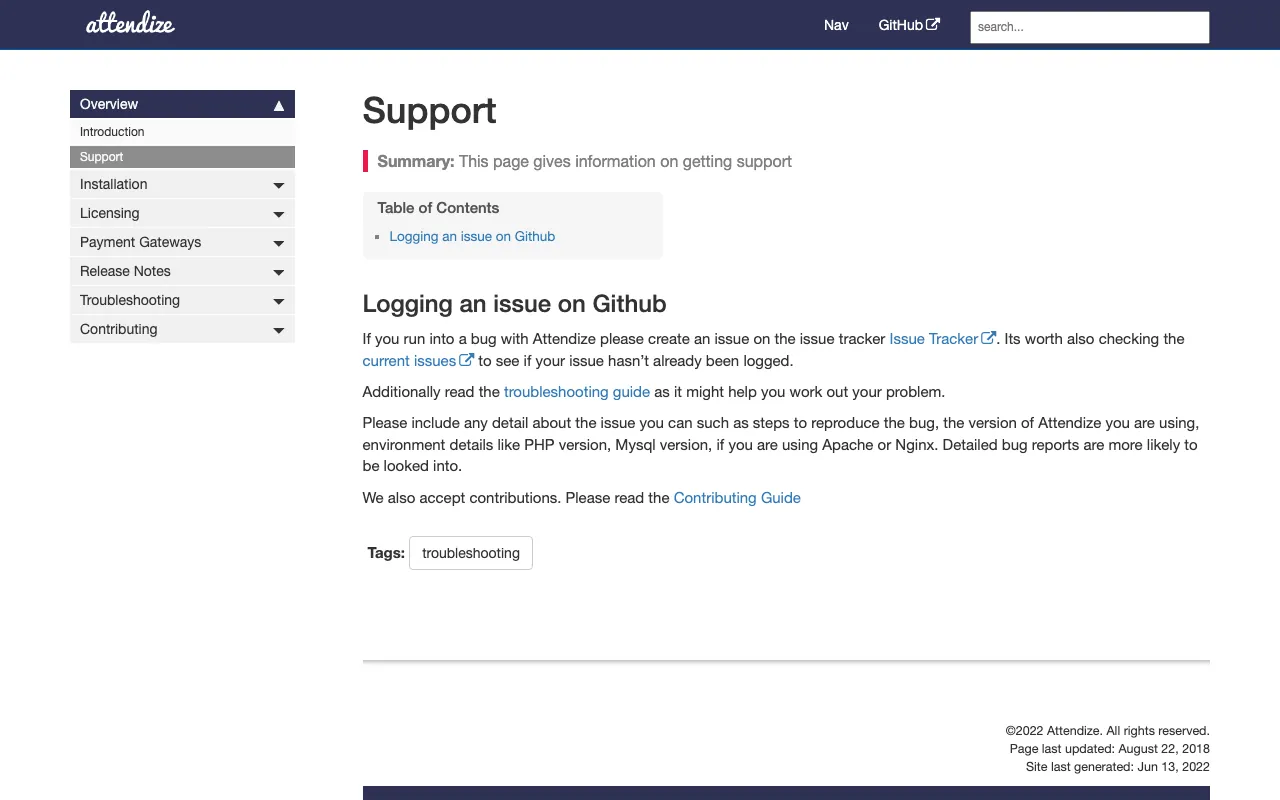The image size is (1280, 800).
Task: Click the attendize logo
Action: coord(130,24)
